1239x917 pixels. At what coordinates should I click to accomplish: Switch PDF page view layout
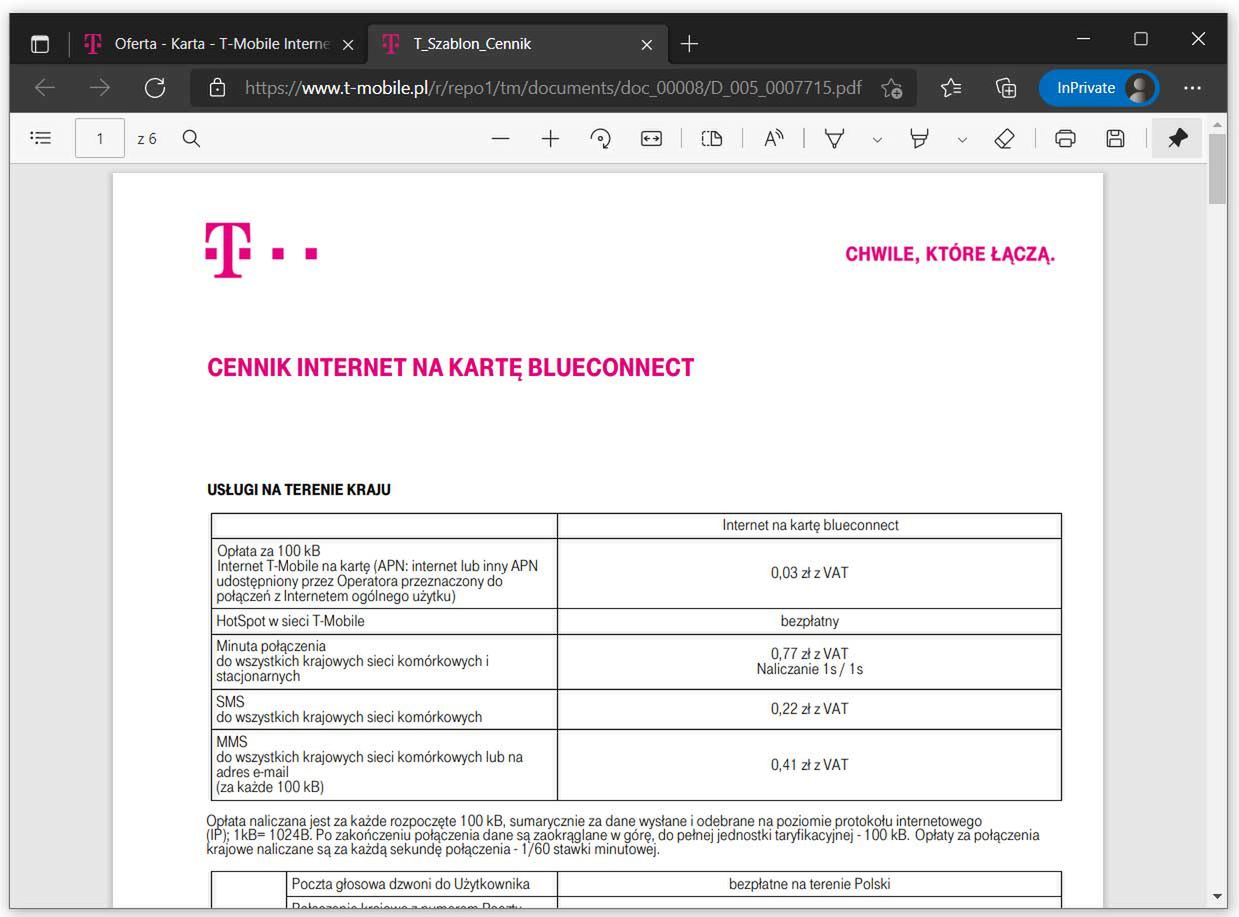point(712,139)
